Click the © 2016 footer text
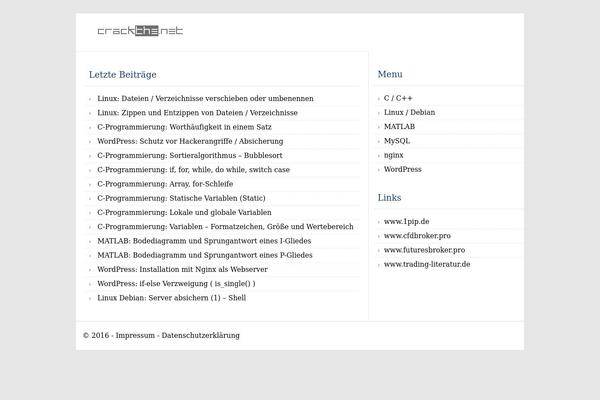Image resolution: width=600 pixels, height=400 pixels. tap(96, 335)
